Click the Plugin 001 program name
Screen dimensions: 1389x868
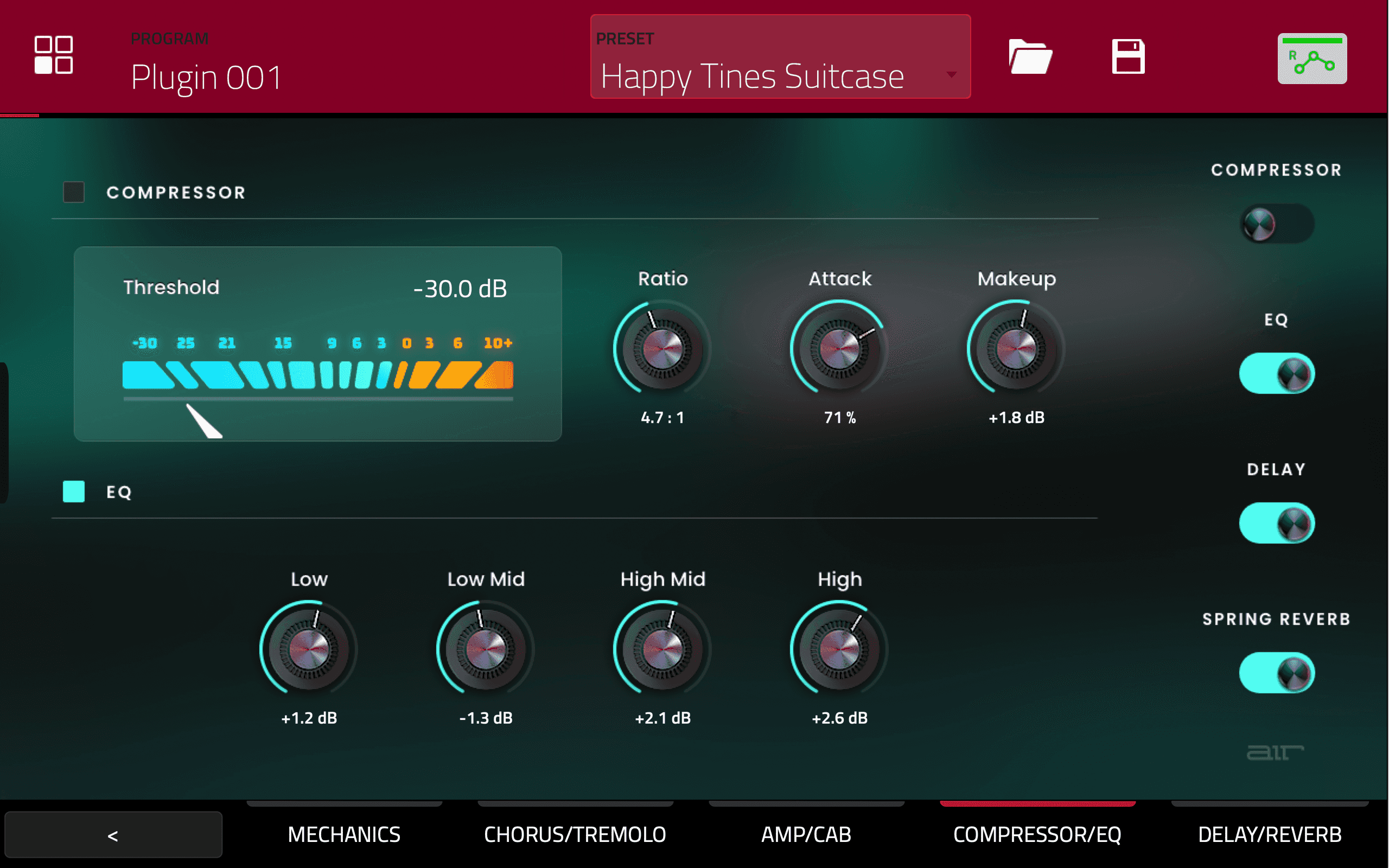(207, 77)
